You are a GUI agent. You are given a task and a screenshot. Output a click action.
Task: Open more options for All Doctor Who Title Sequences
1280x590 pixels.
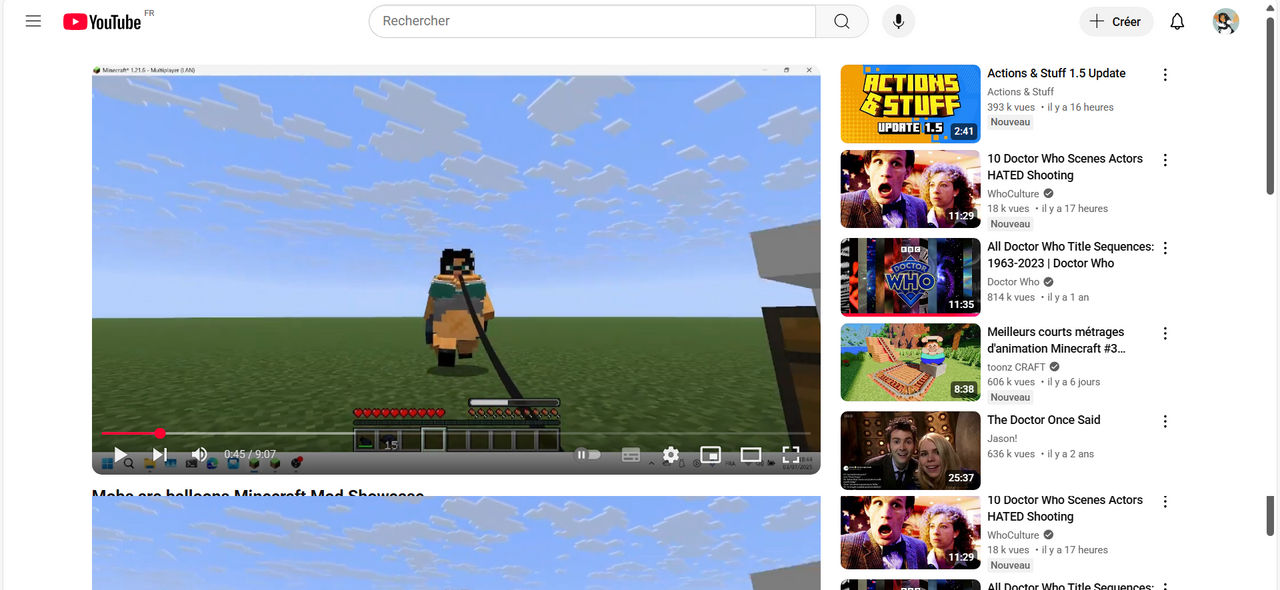click(1165, 248)
